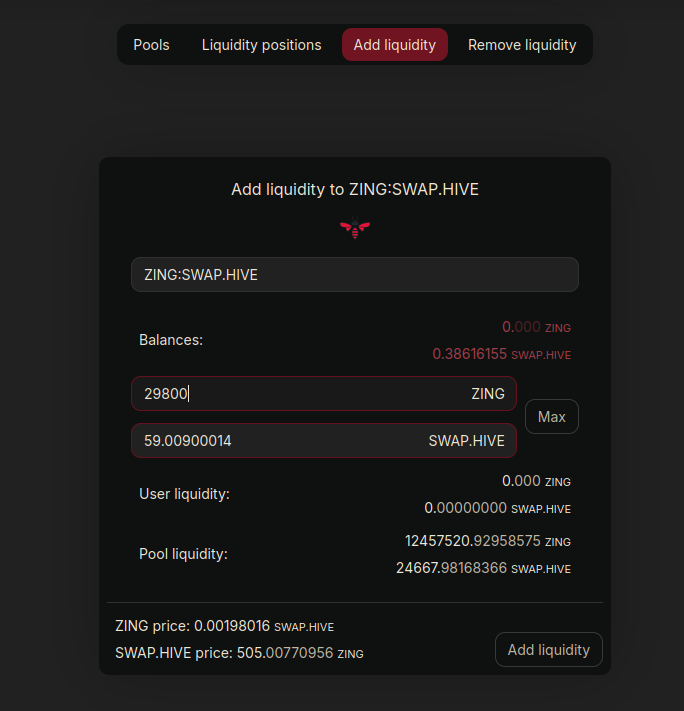
Task: Click the SWAP.HIVE price text
Action: pos(239,653)
